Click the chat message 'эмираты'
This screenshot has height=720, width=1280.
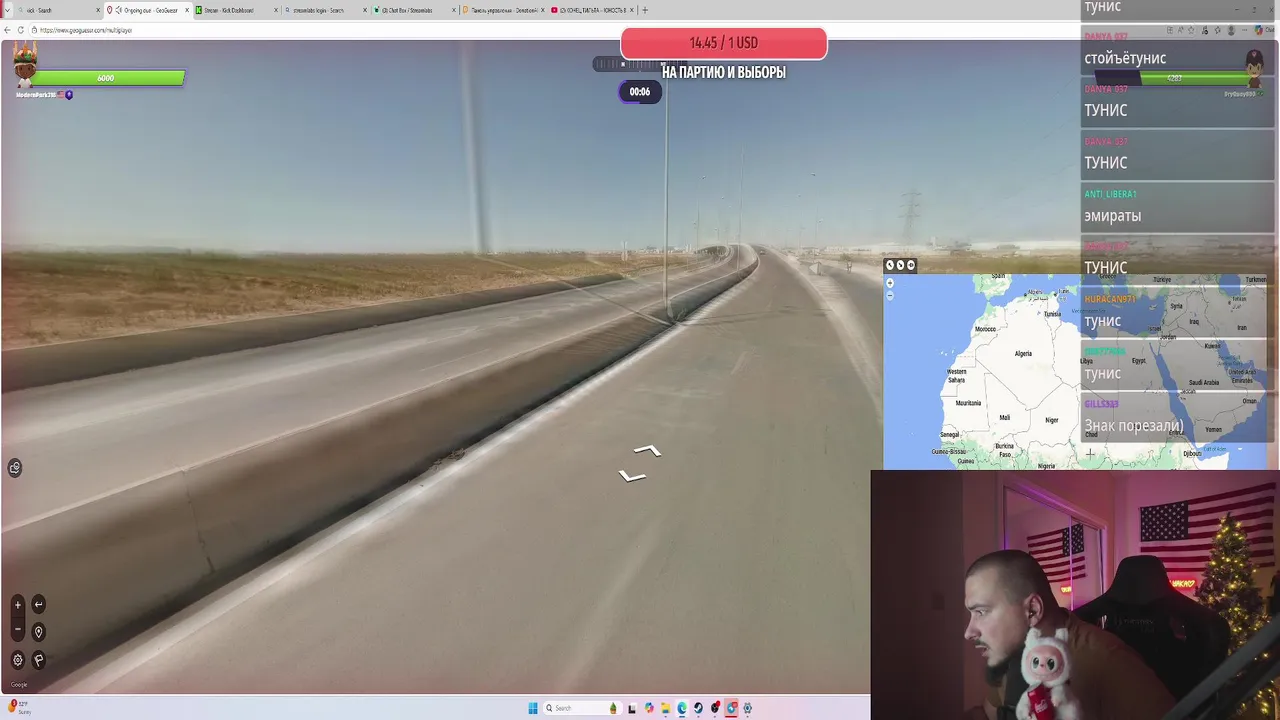point(1112,215)
